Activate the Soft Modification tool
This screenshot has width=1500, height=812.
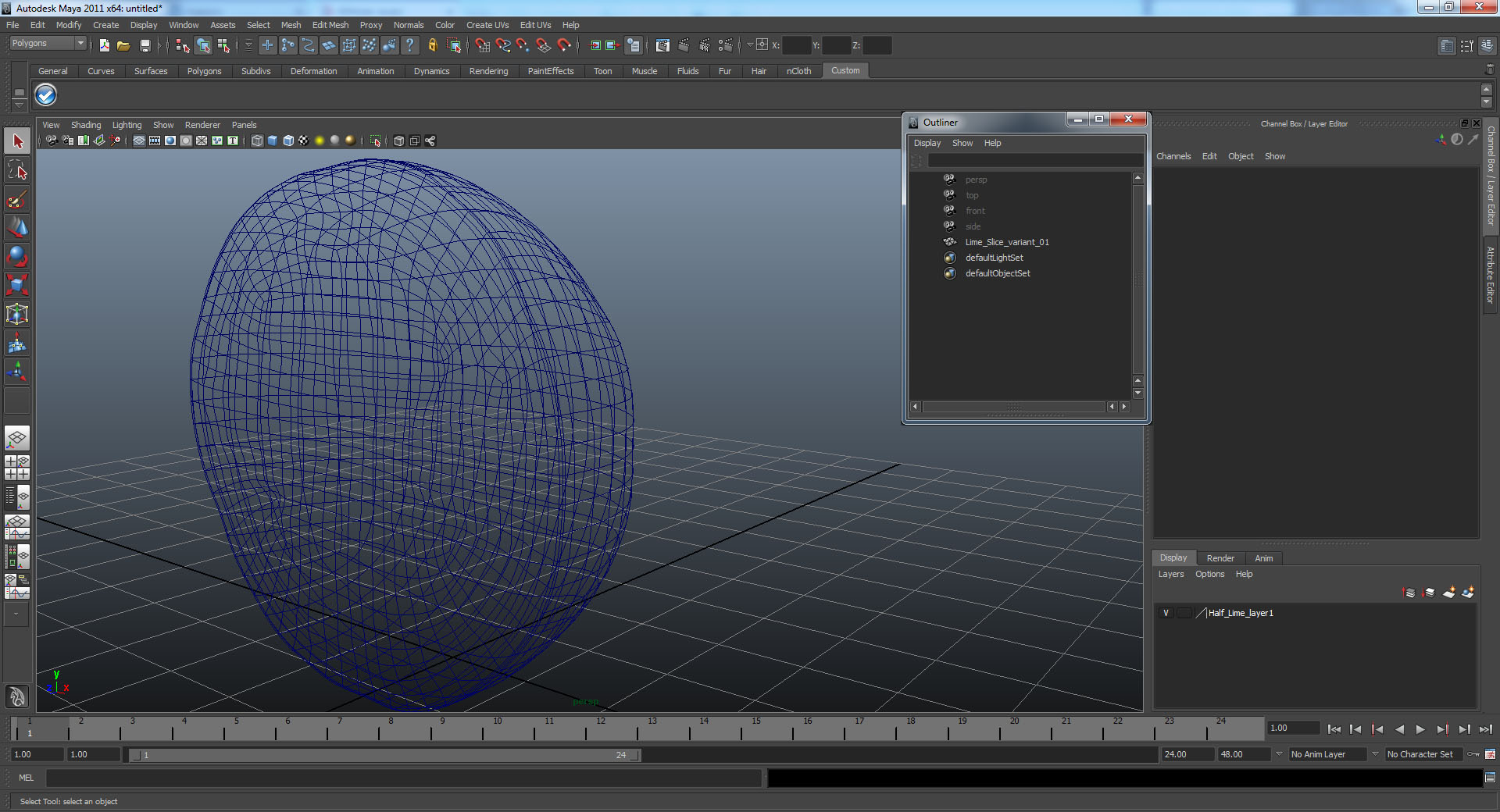[x=17, y=343]
